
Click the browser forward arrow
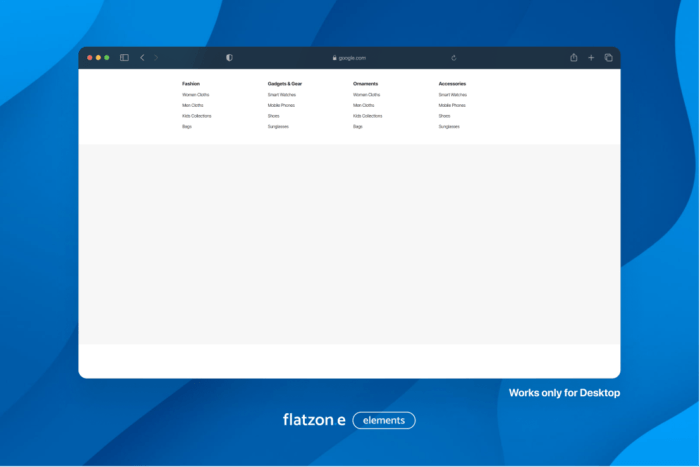156,58
